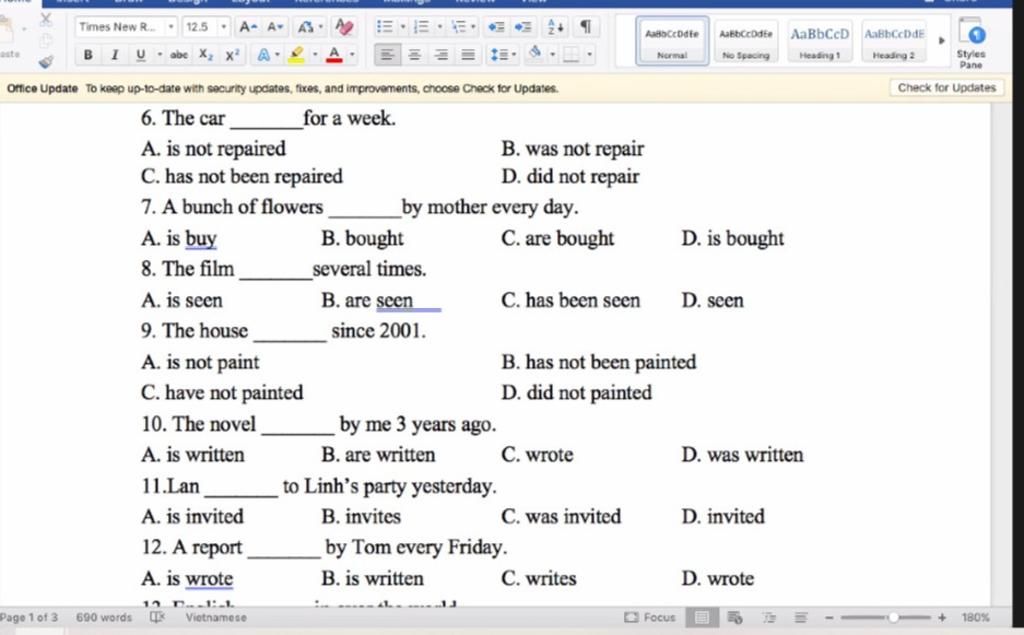
Task: Align text right
Action: coord(441,55)
